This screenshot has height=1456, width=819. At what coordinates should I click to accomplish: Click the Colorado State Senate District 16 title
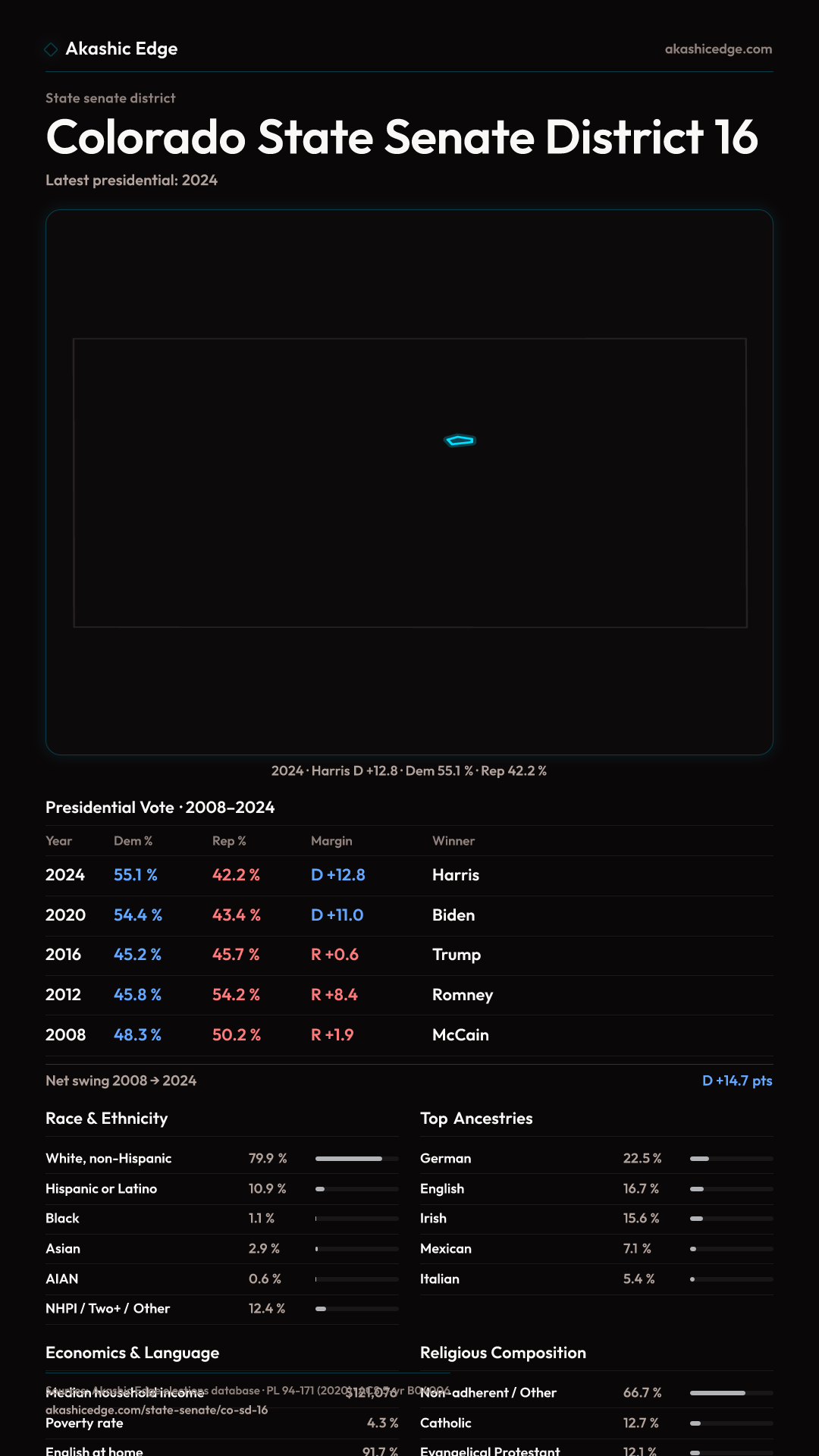coord(402,137)
